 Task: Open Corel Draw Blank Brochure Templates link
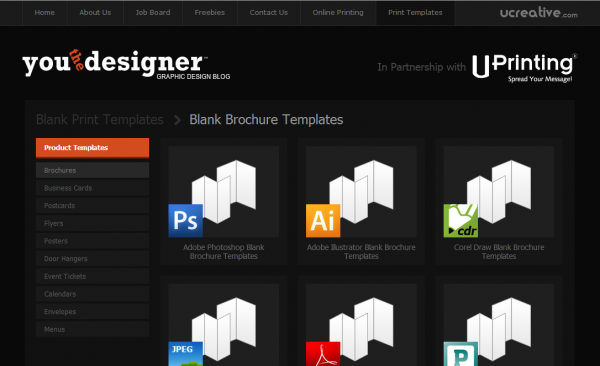pyautogui.click(x=499, y=252)
